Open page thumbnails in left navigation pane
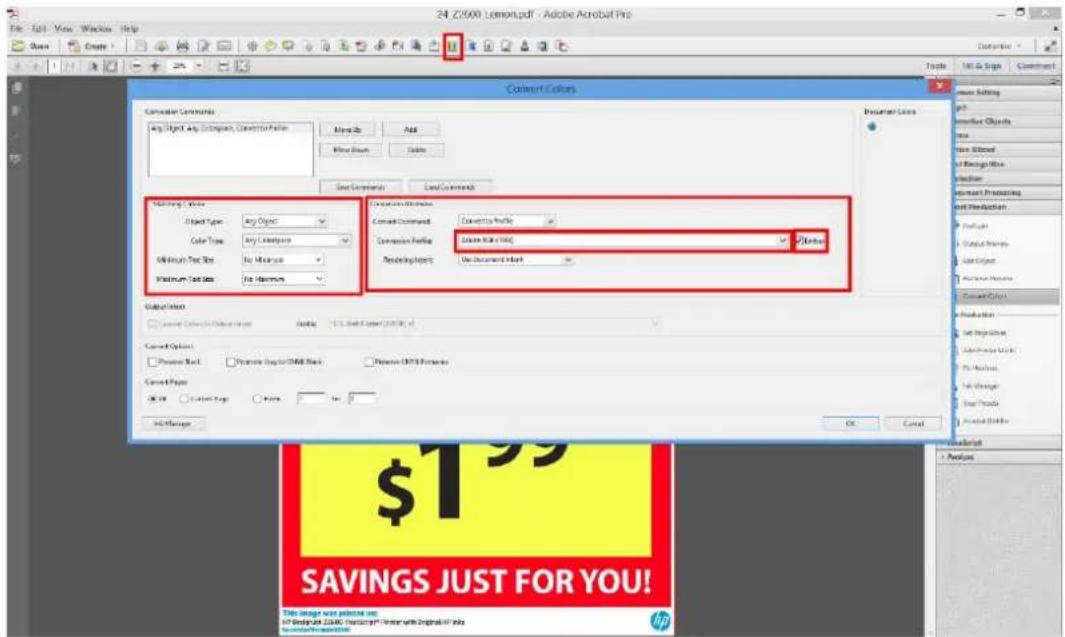1065x637 pixels. (x=17, y=88)
